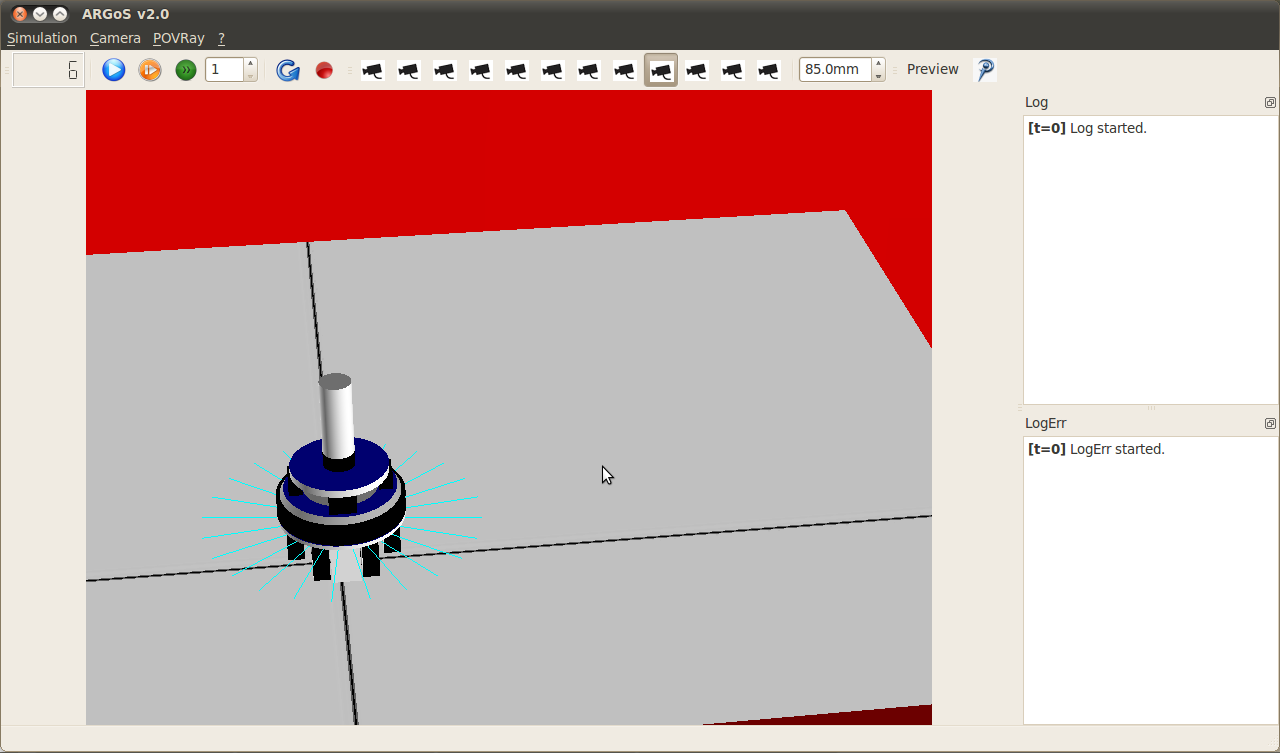The height and width of the screenshot is (753, 1280).
Task: Increase the 85.0mm focal length value
Action: [878, 64]
